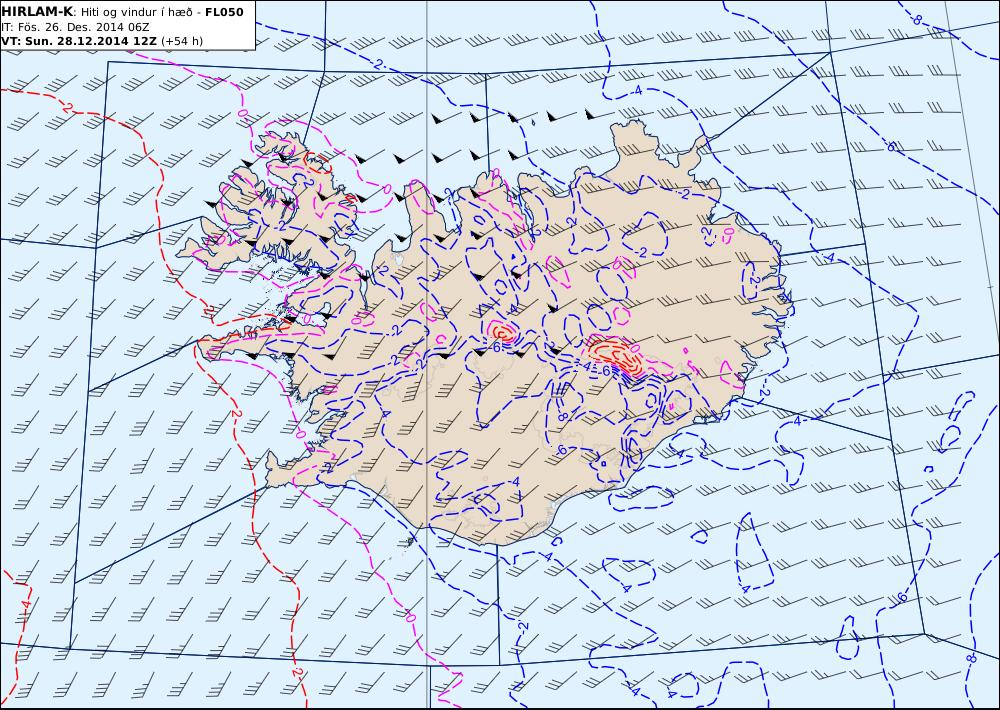This screenshot has height=710, width=1000.
Task: Click the red "4" contour label
Action: pyautogui.click(x=26, y=603)
